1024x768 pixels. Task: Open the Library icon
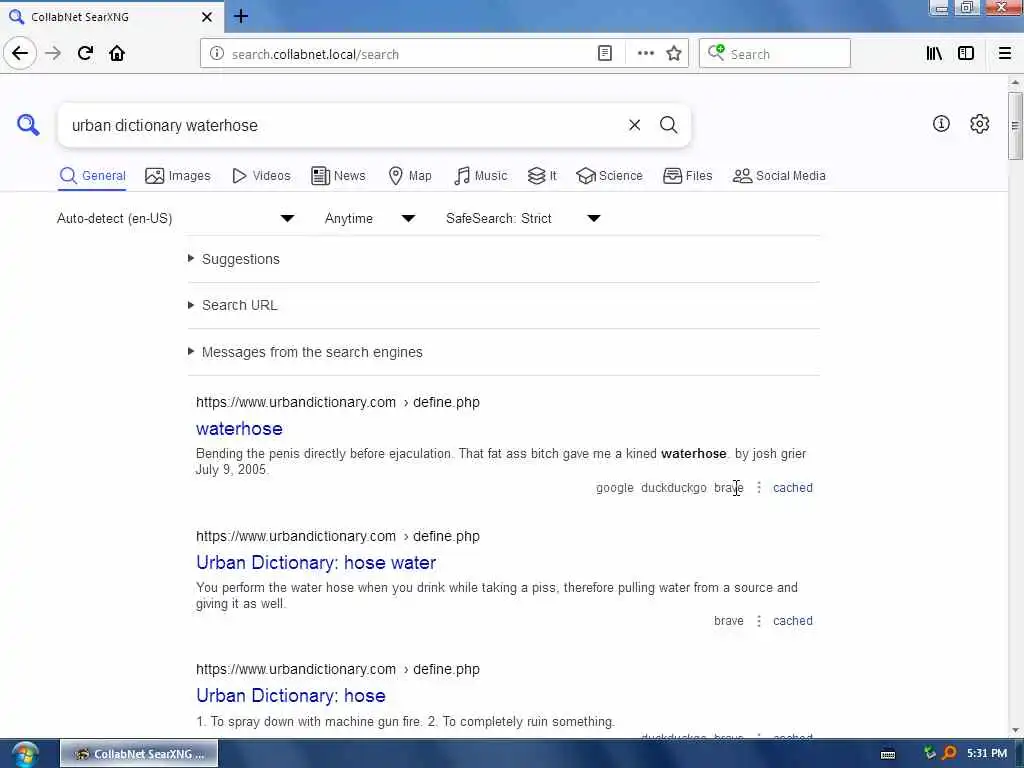pos(934,54)
